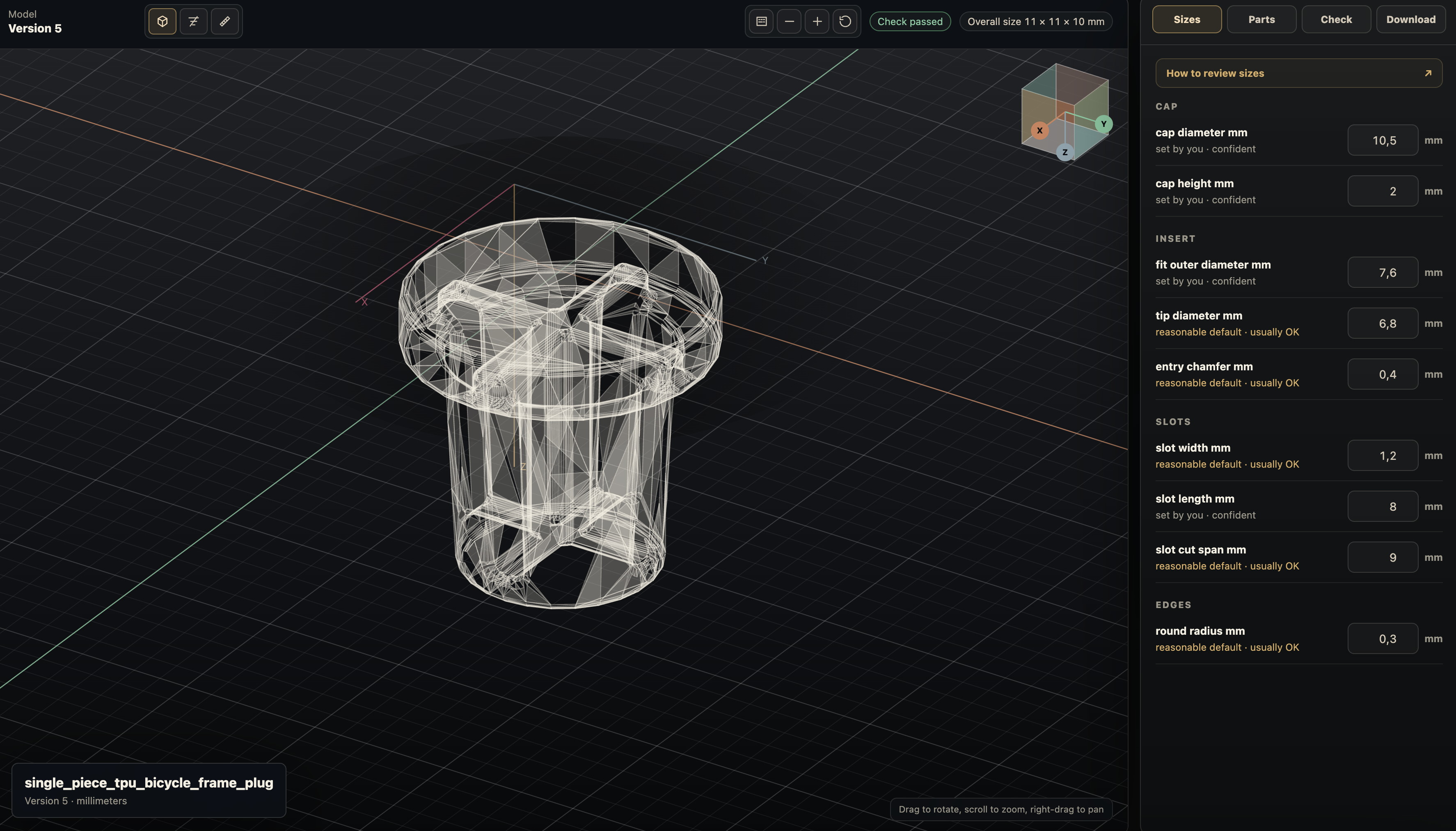The height and width of the screenshot is (831, 1456).
Task: Click the 'slot cut span mm' label
Action: pos(1200,550)
